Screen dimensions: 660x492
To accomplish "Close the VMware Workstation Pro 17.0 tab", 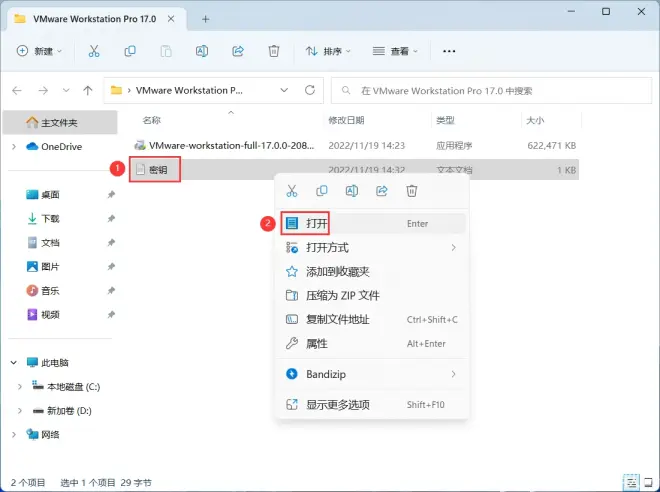I will (171, 19).
